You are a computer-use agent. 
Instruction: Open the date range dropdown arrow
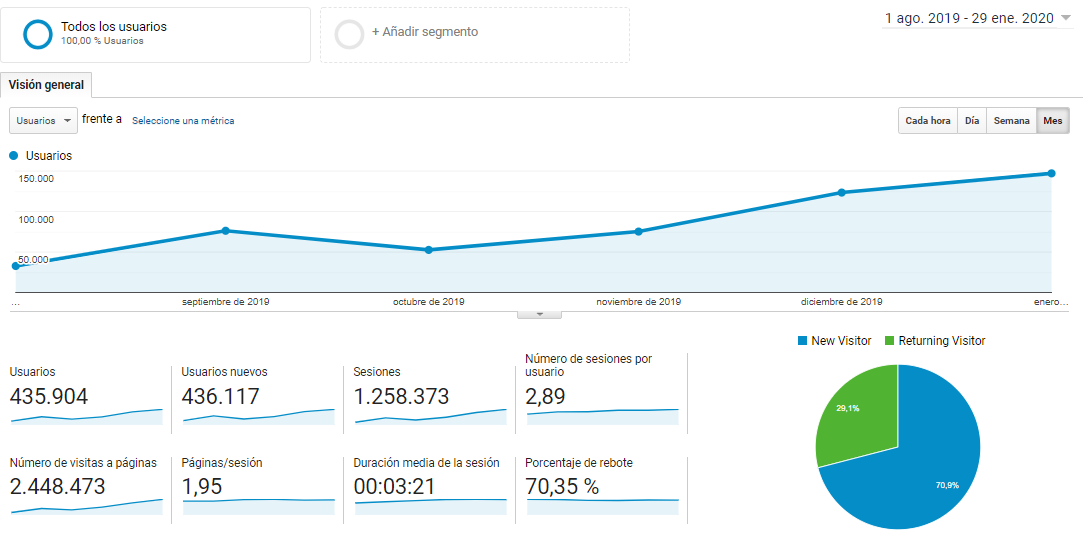(x=1064, y=19)
